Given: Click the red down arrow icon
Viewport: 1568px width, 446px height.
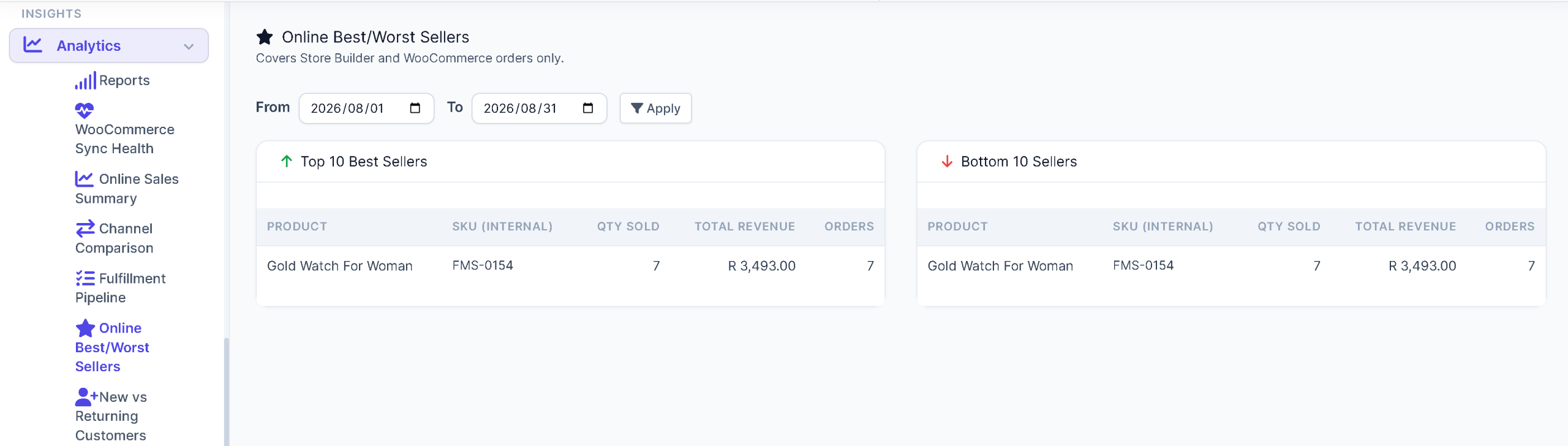Looking at the screenshot, I should 947,161.
